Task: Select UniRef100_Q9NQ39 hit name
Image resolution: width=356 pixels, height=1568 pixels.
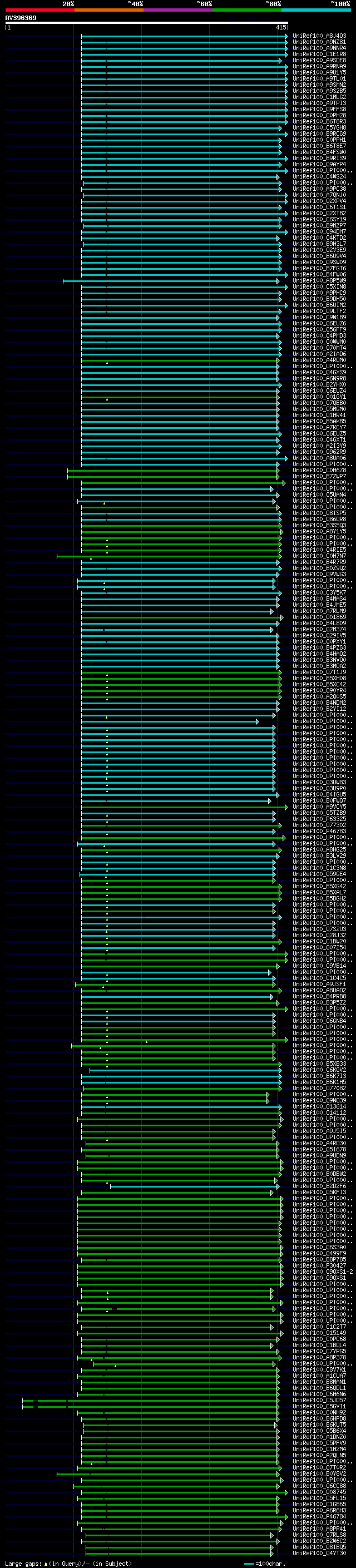Action: coord(319,1101)
